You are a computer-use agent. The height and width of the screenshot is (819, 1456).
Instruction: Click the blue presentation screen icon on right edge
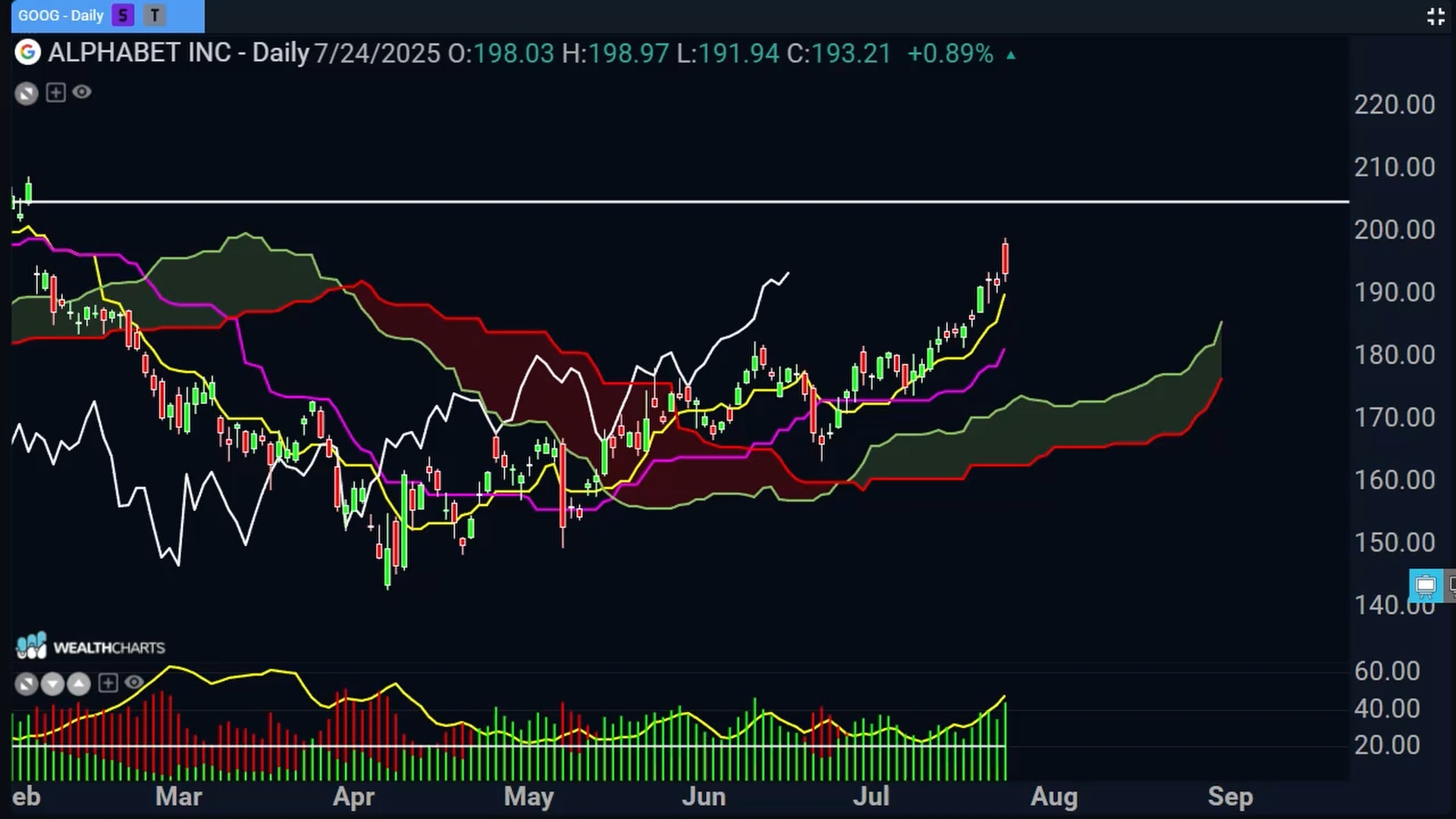click(1426, 585)
